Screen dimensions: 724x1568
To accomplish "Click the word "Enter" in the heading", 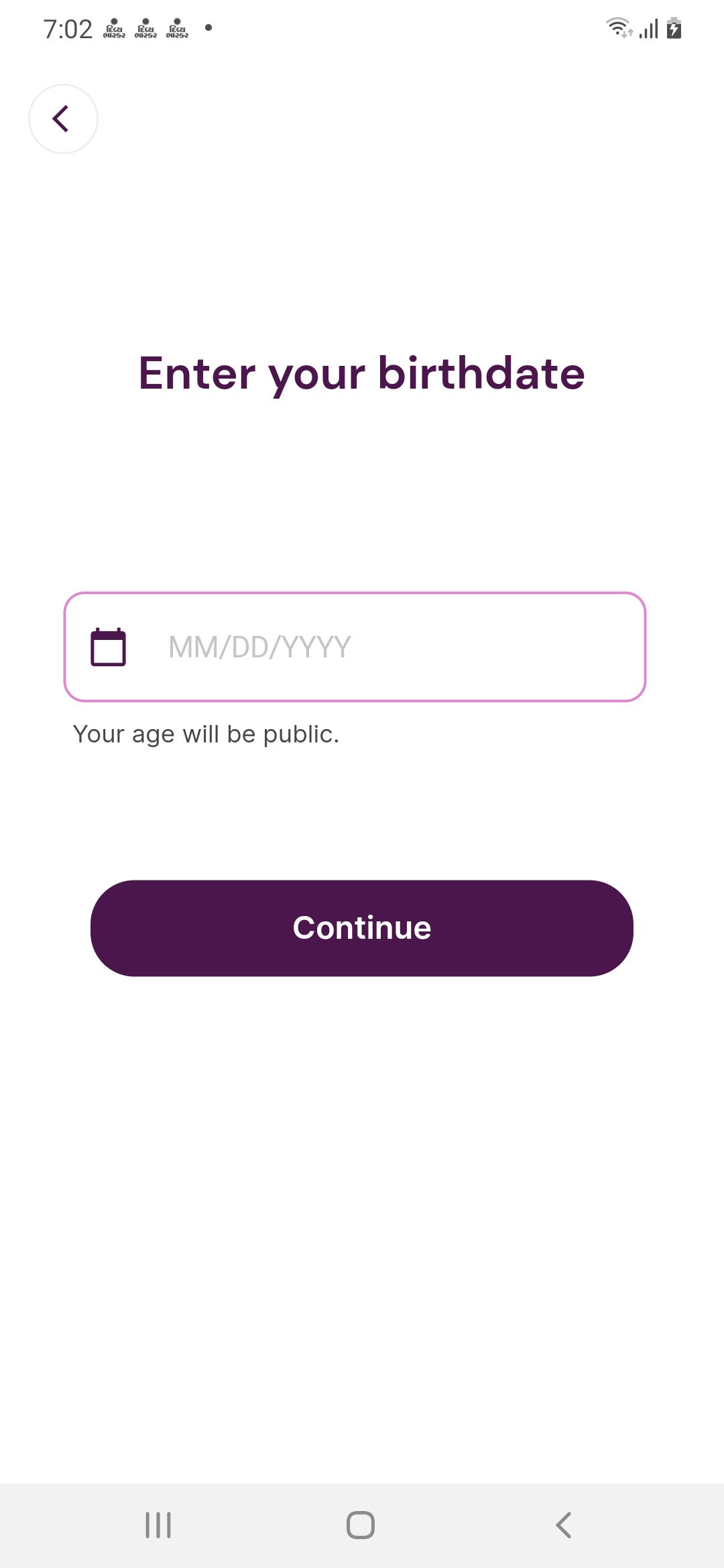I will point(197,373).
